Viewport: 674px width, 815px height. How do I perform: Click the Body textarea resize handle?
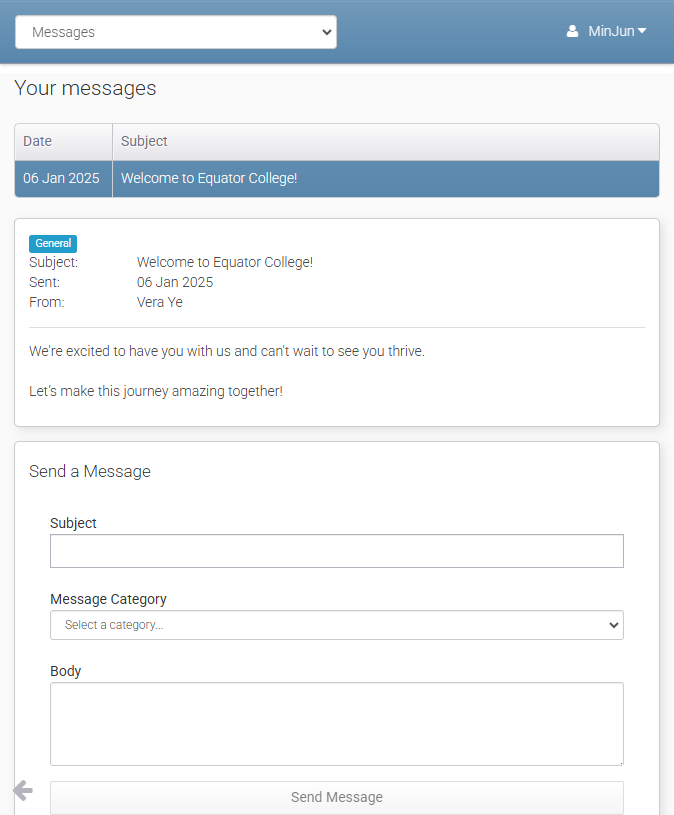(x=618, y=760)
